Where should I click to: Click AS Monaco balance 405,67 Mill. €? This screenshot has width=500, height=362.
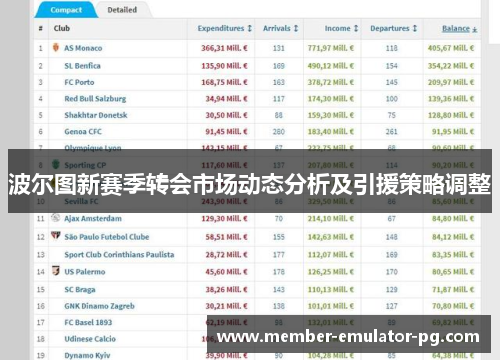(451, 48)
